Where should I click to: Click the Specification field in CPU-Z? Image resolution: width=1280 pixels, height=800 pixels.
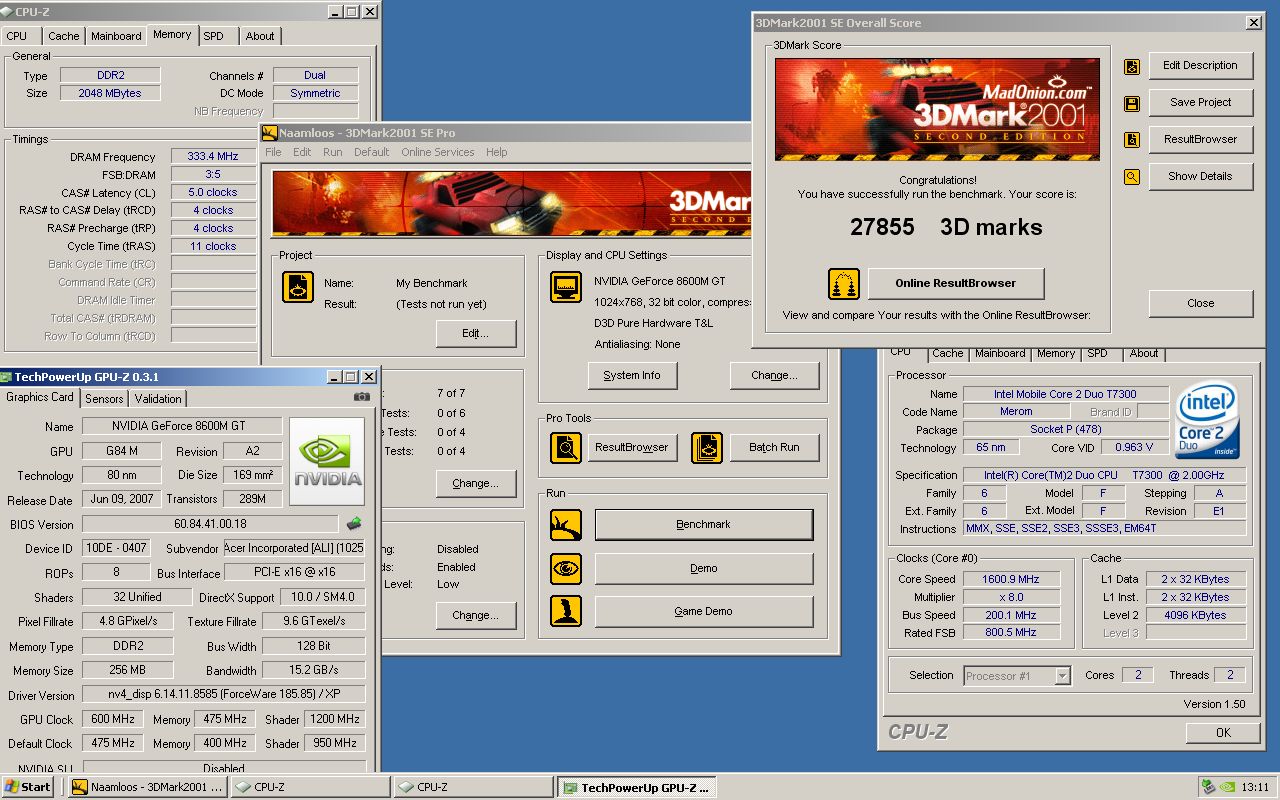coord(1105,475)
